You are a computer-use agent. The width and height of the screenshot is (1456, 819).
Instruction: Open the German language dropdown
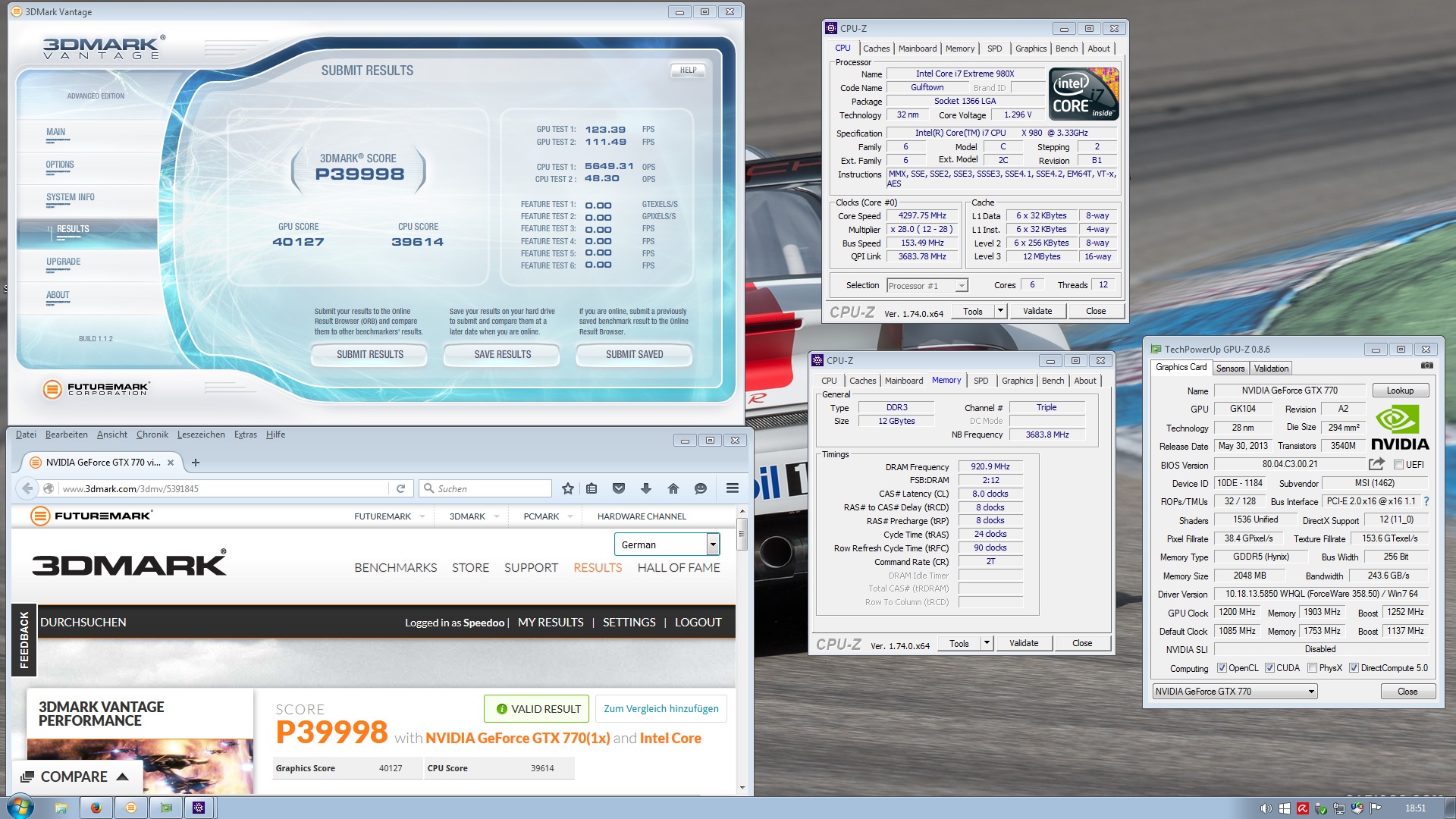(x=667, y=544)
